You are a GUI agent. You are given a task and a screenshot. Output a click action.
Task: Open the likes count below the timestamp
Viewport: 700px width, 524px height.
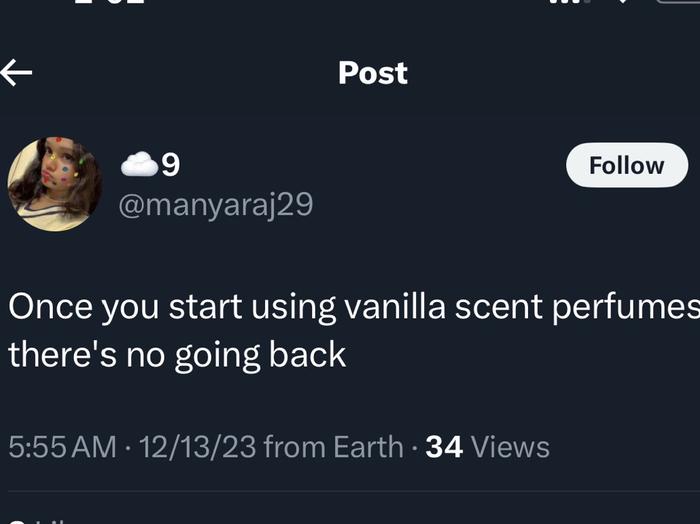click(45, 519)
